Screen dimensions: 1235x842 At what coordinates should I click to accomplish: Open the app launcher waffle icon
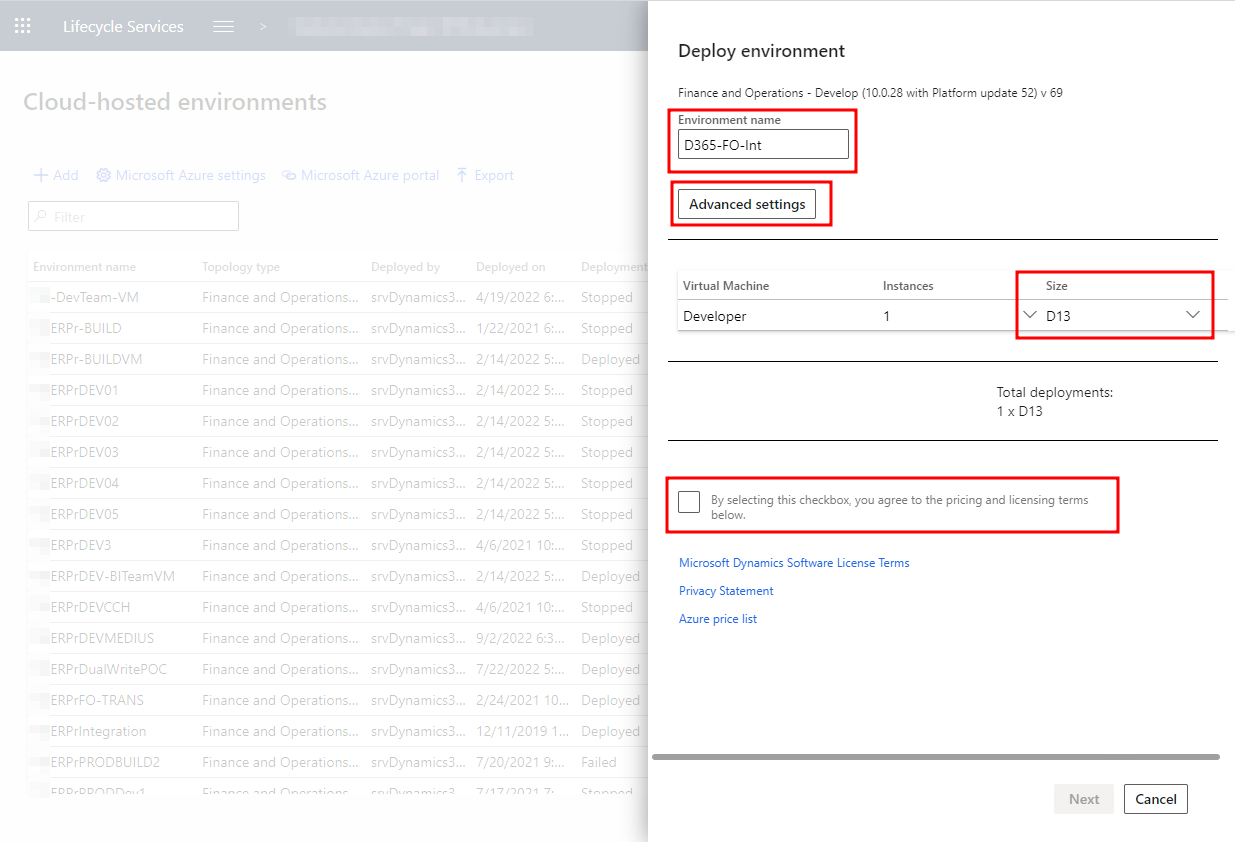(22, 25)
